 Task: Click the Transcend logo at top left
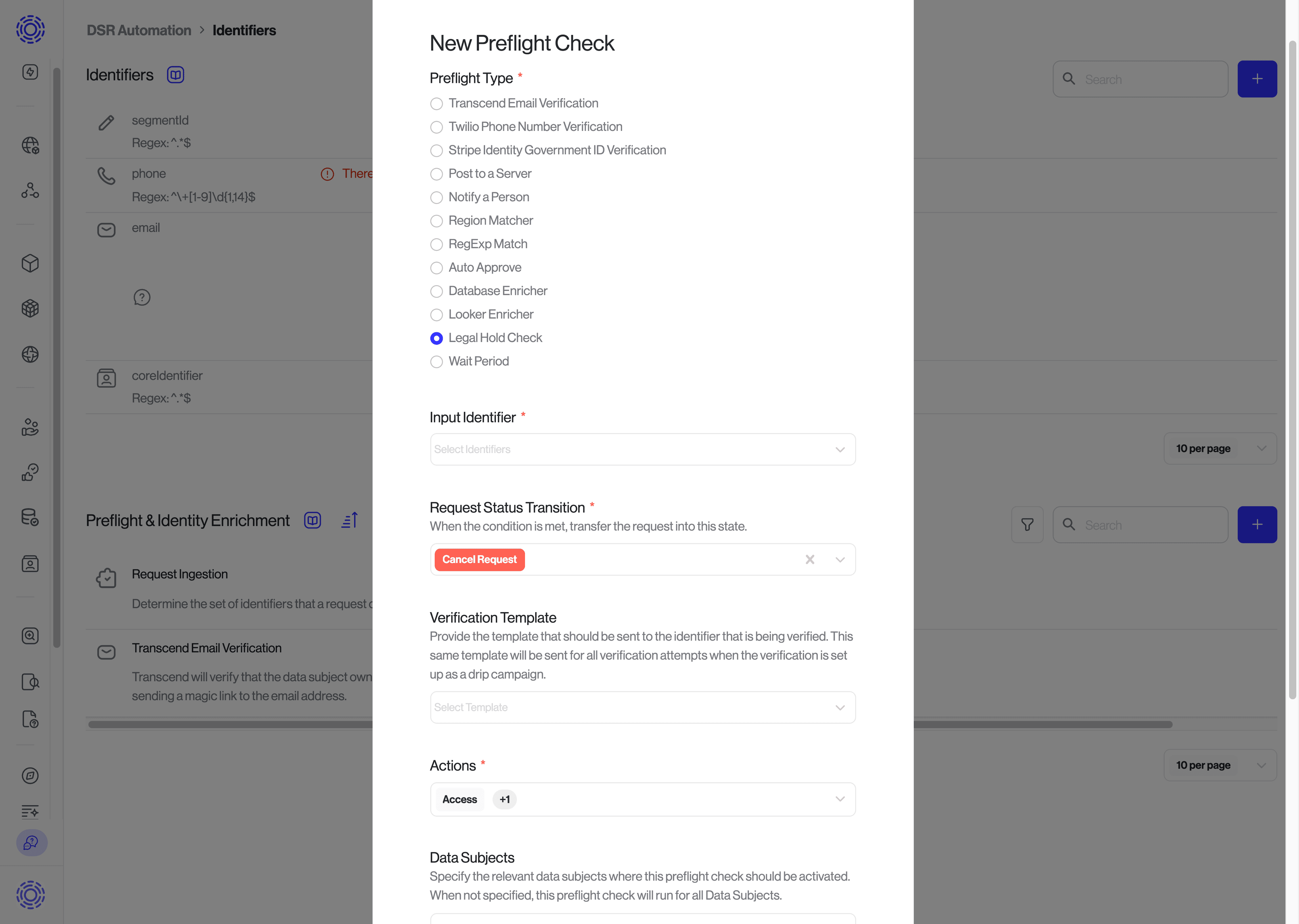coord(31,29)
